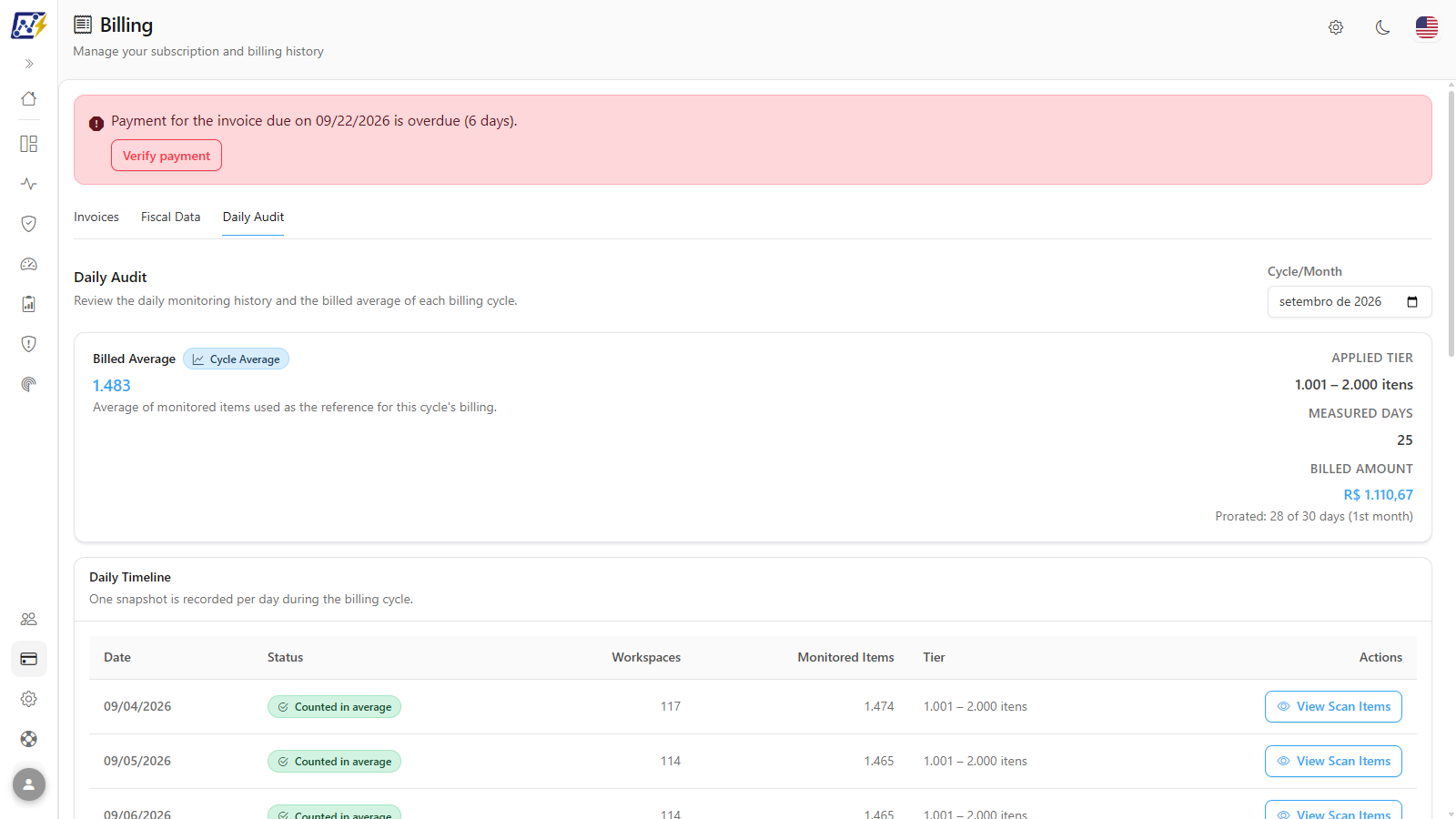Switch to the Invoices tab
The image size is (1456, 819).
point(96,217)
